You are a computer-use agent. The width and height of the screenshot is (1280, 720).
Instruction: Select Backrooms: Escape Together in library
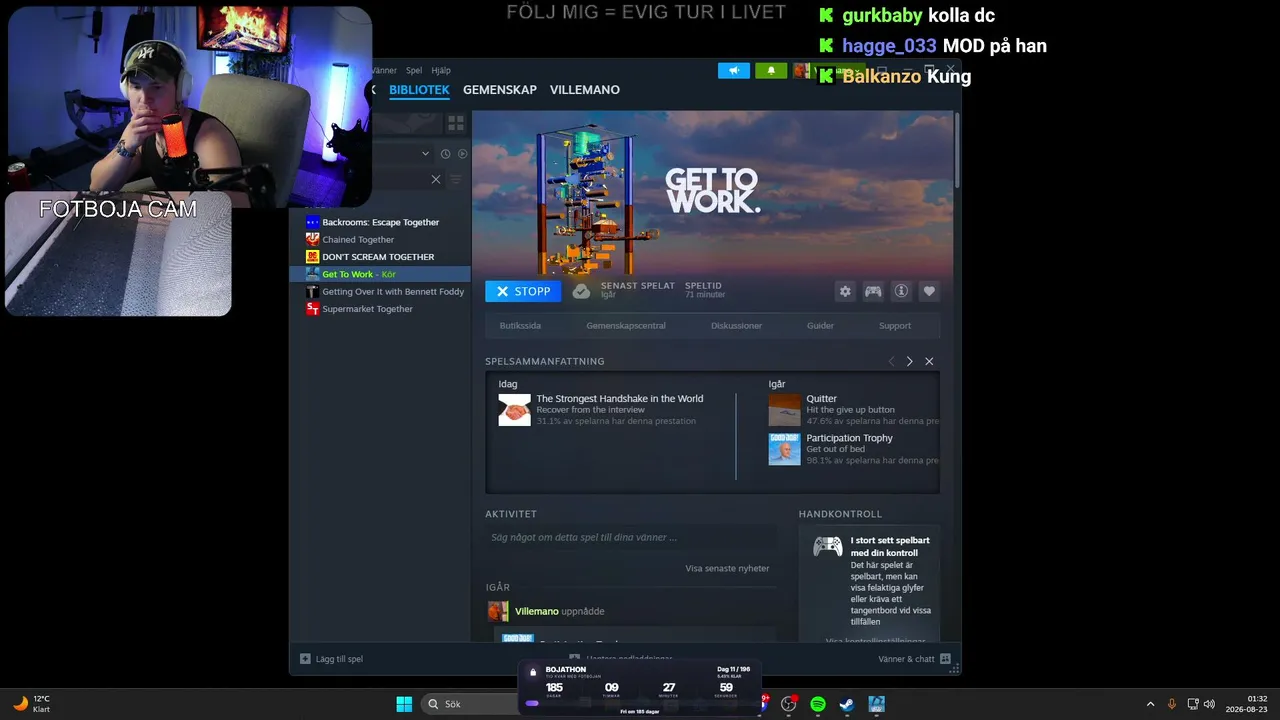point(380,222)
